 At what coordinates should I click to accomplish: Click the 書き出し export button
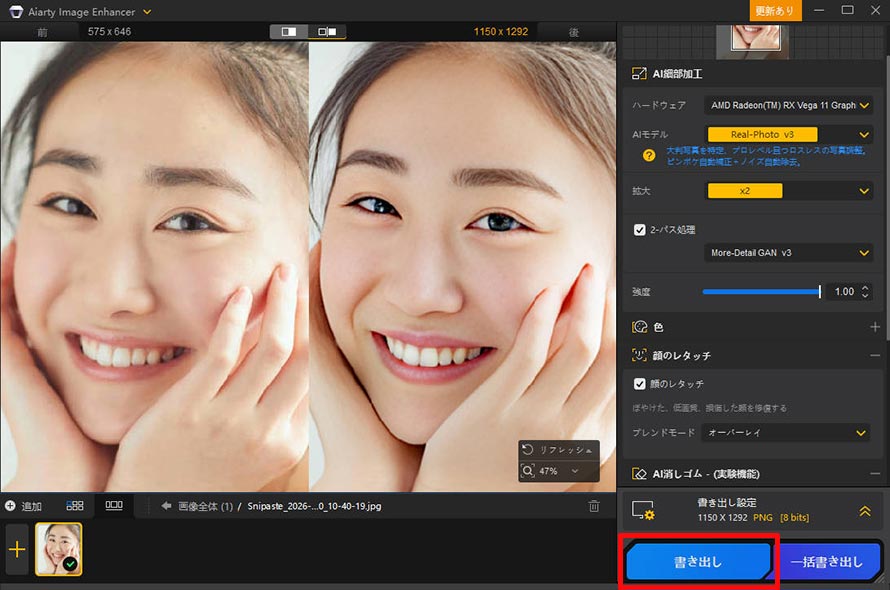pyautogui.click(x=698, y=562)
